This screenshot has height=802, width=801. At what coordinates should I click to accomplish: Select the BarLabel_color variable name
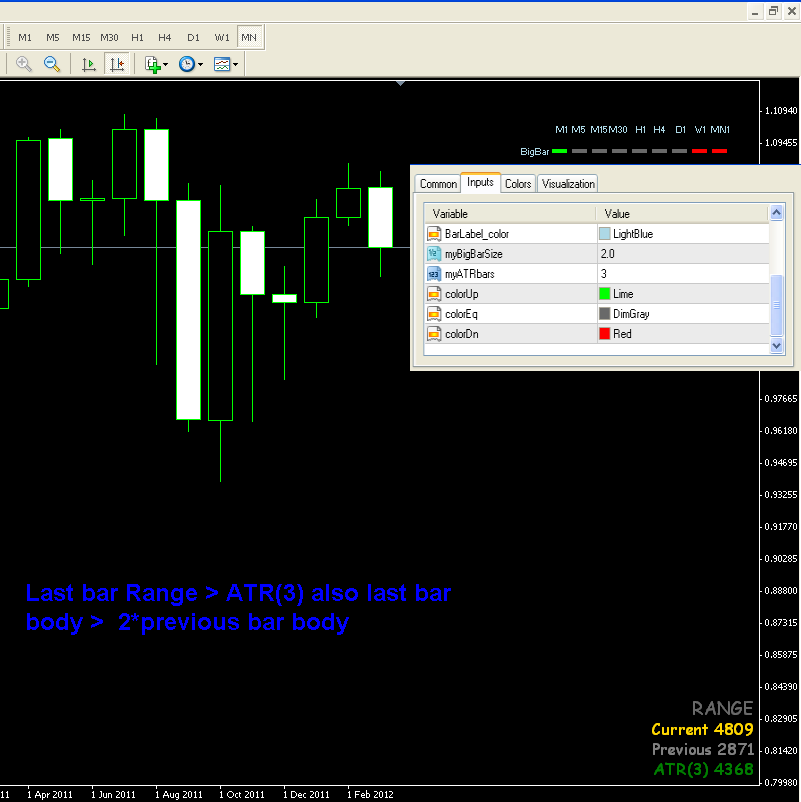click(x=477, y=234)
